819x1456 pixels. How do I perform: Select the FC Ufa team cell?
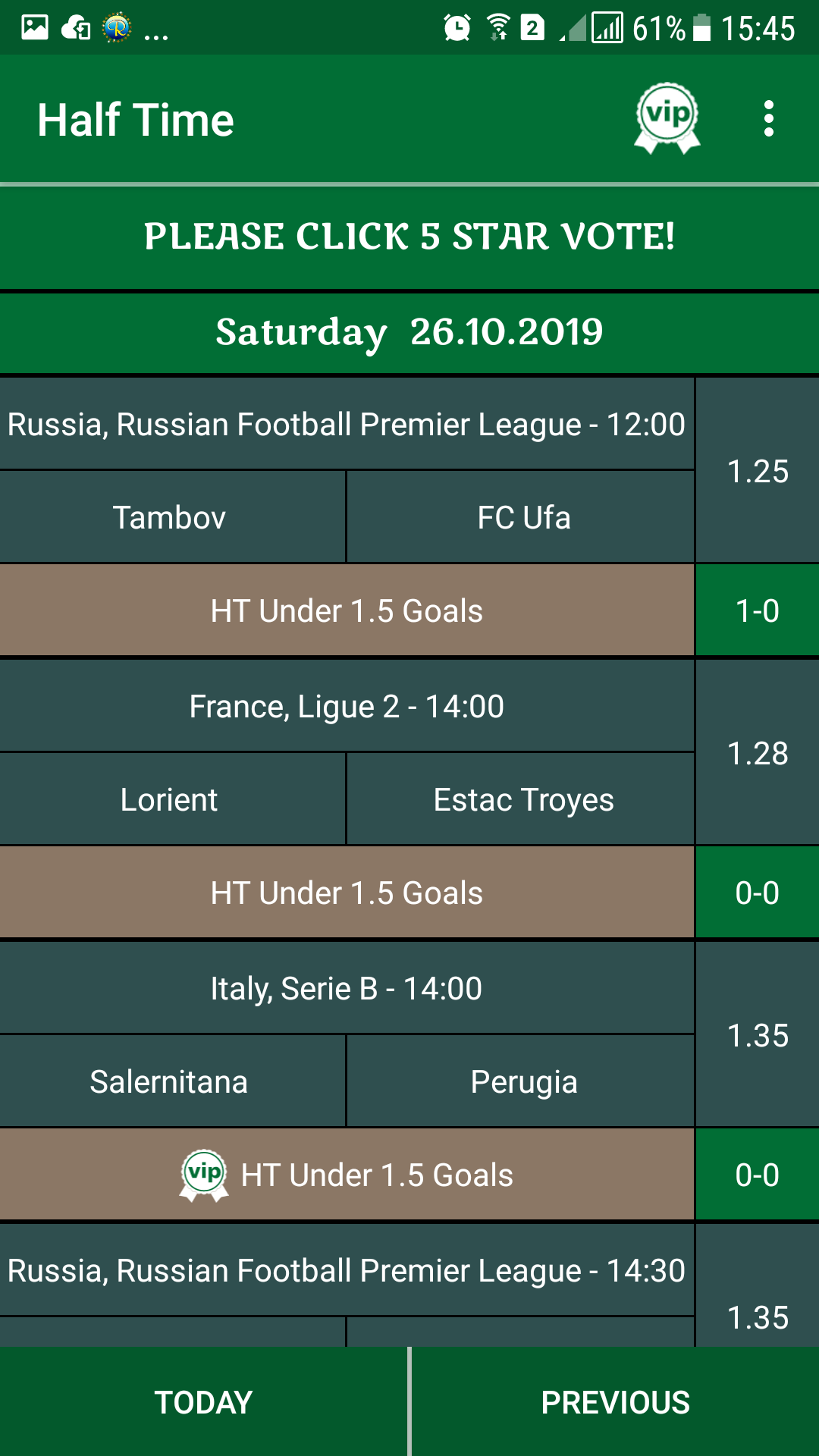coord(523,517)
